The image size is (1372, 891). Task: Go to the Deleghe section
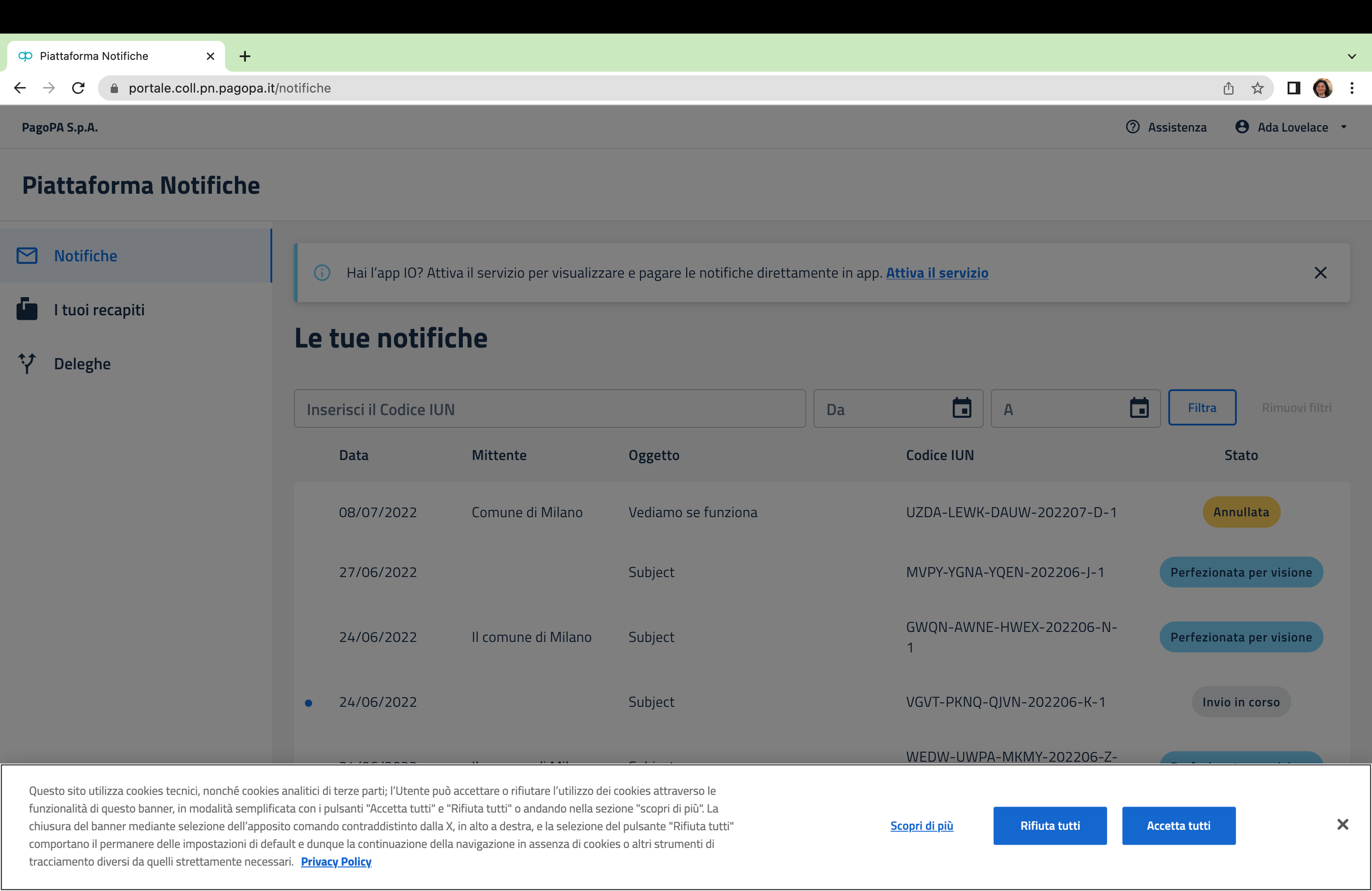[82, 364]
